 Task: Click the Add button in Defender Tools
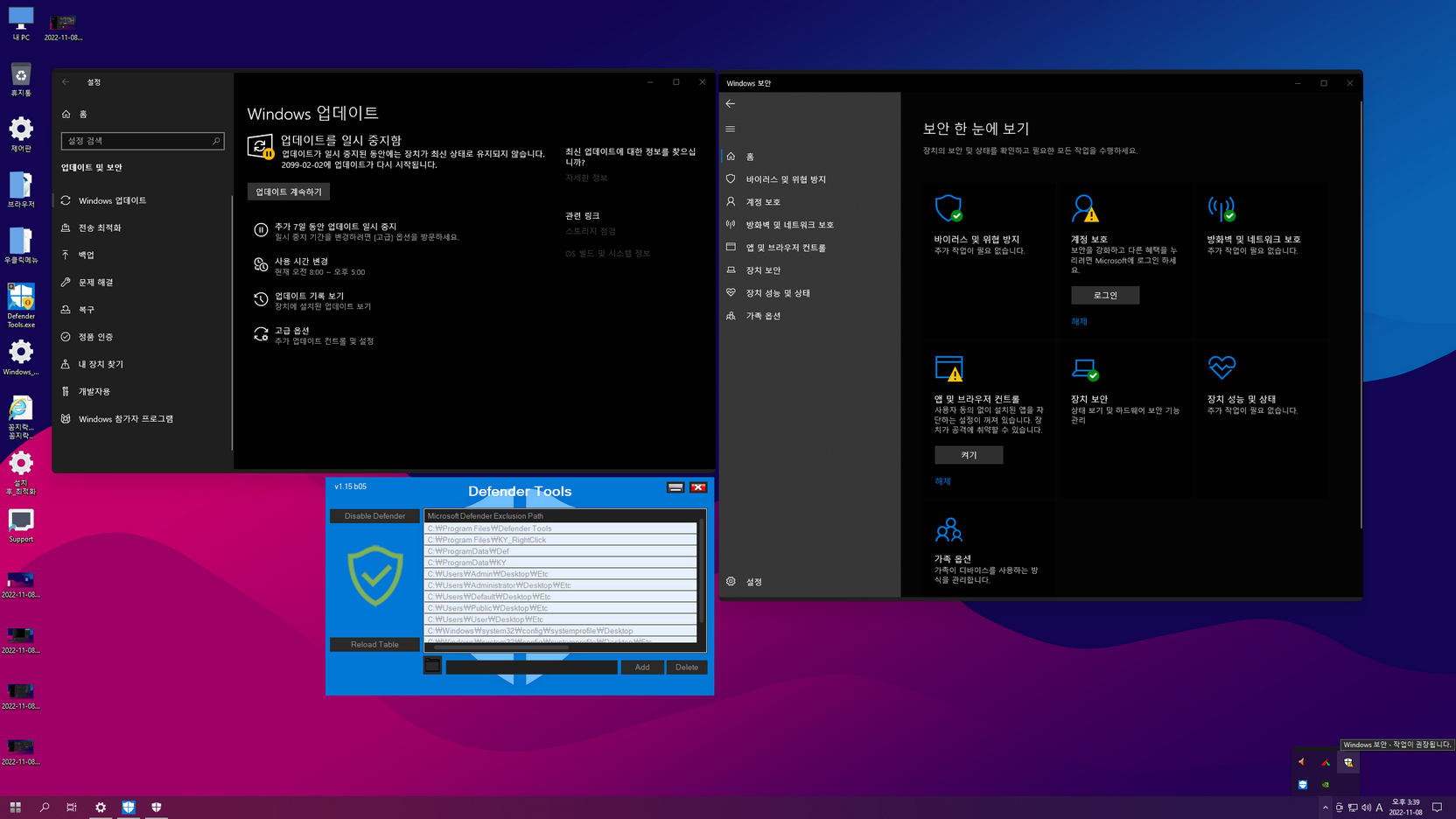pyautogui.click(x=642, y=667)
